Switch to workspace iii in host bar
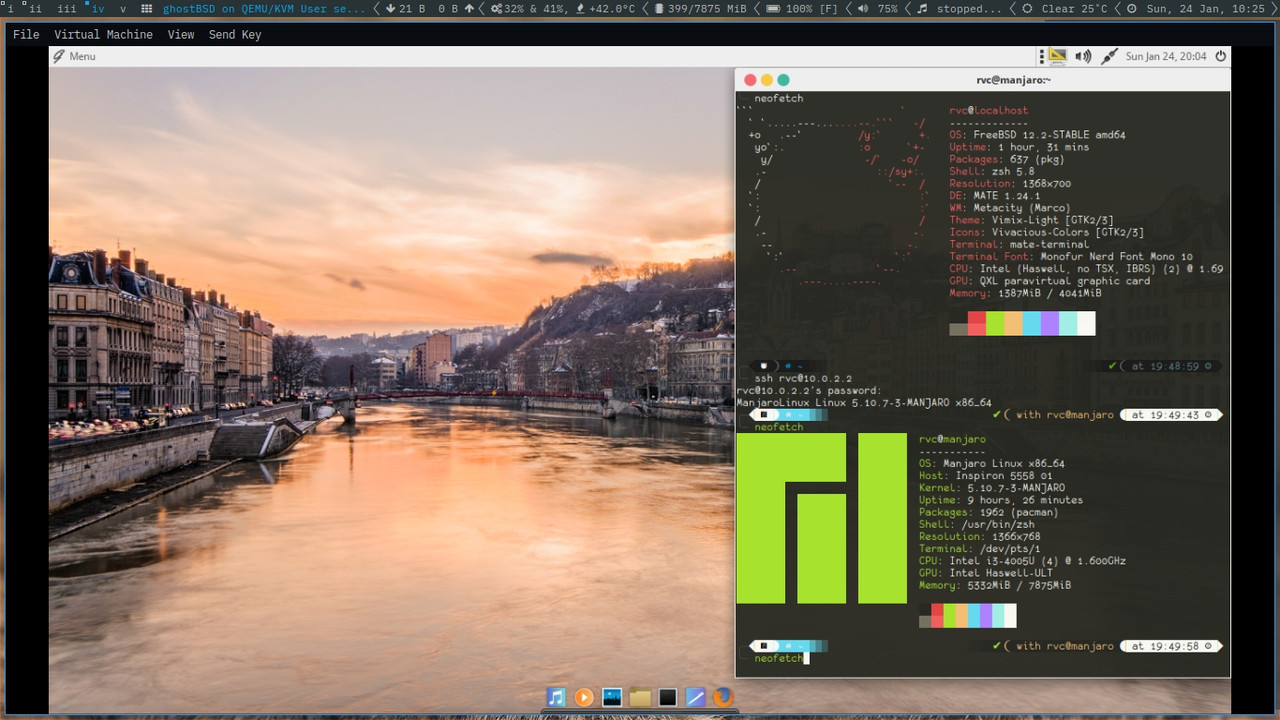Image resolution: width=1280 pixels, height=720 pixels. pyautogui.click(x=67, y=8)
